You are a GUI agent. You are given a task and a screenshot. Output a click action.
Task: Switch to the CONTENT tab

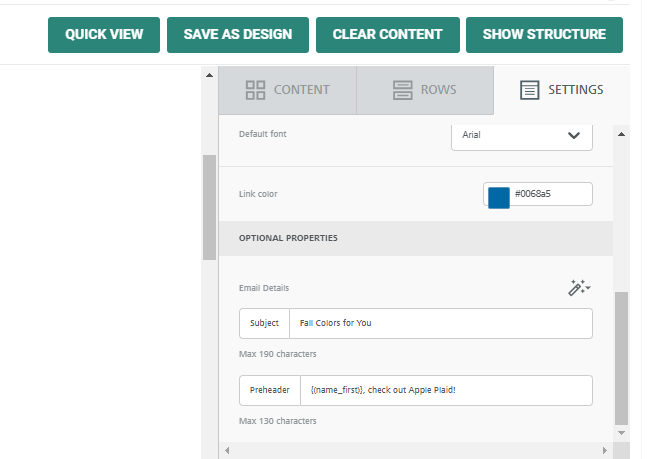pyautogui.click(x=287, y=90)
